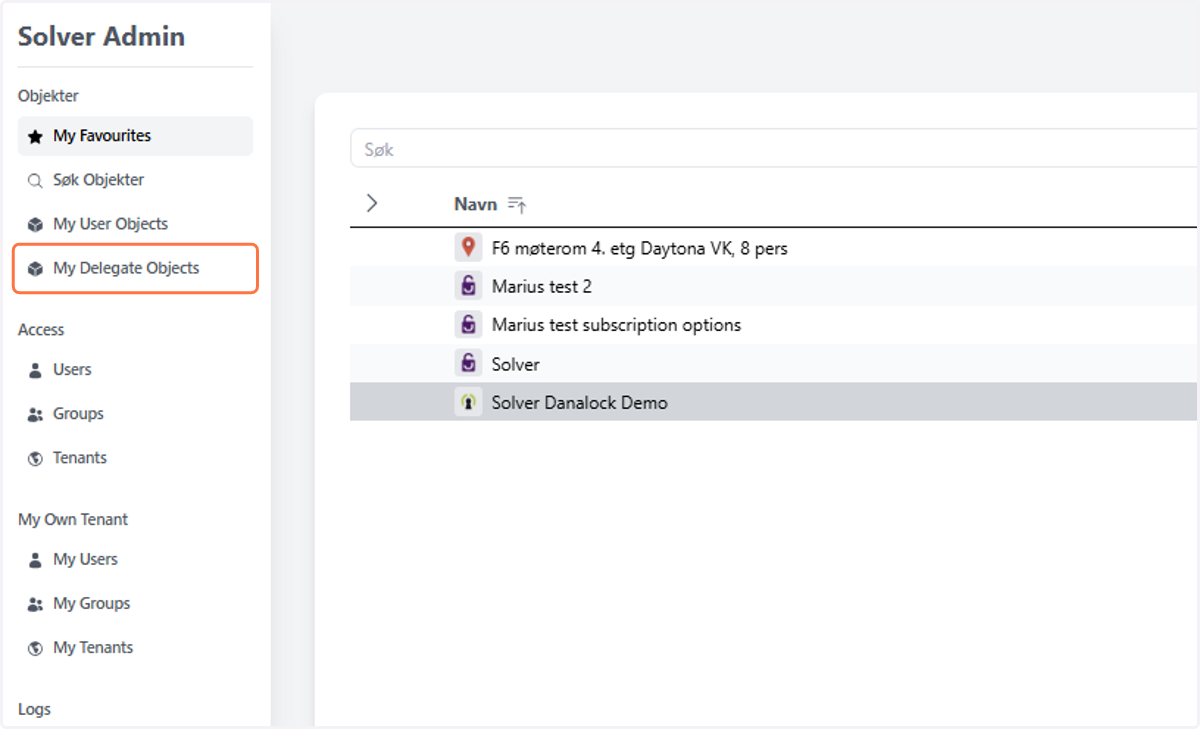Select the Solver row name
The image size is (1200, 729).
tap(516, 365)
